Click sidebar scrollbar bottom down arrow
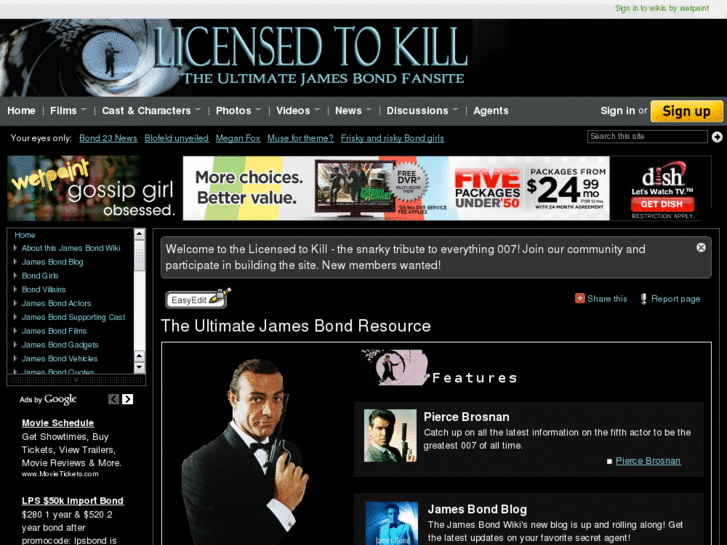727x545 pixels. click(139, 368)
